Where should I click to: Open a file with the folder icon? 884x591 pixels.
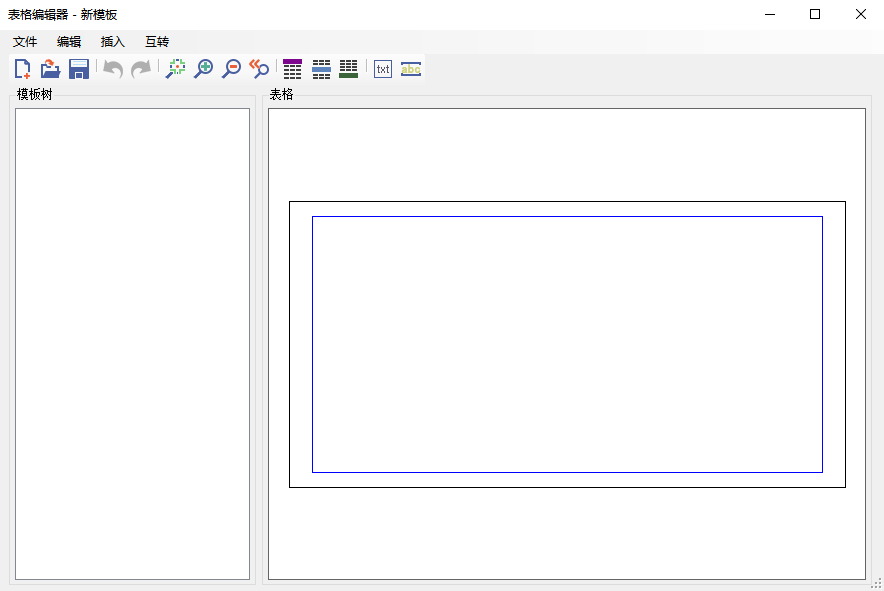[x=51, y=69]
